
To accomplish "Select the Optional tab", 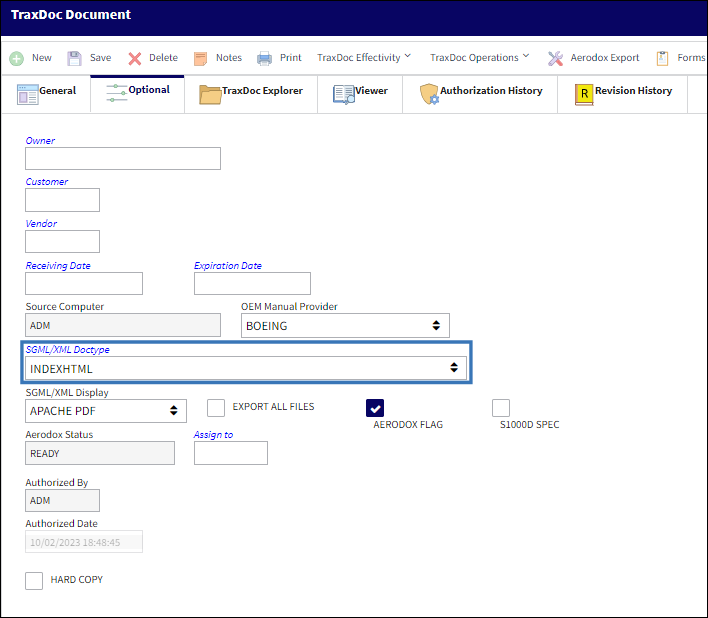I will pos(138,94).
